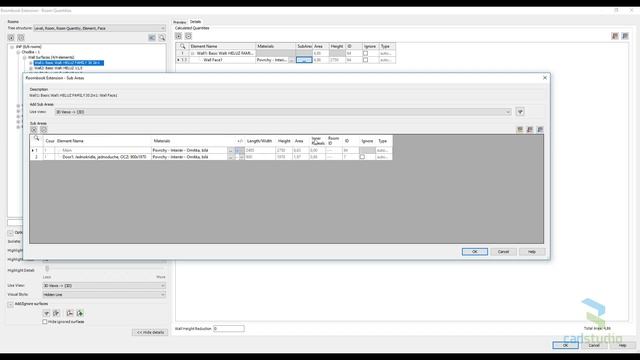Collapse all rows in Calculated Quantities
Screen dimensions: 640x360
click(x=188, y=36)
